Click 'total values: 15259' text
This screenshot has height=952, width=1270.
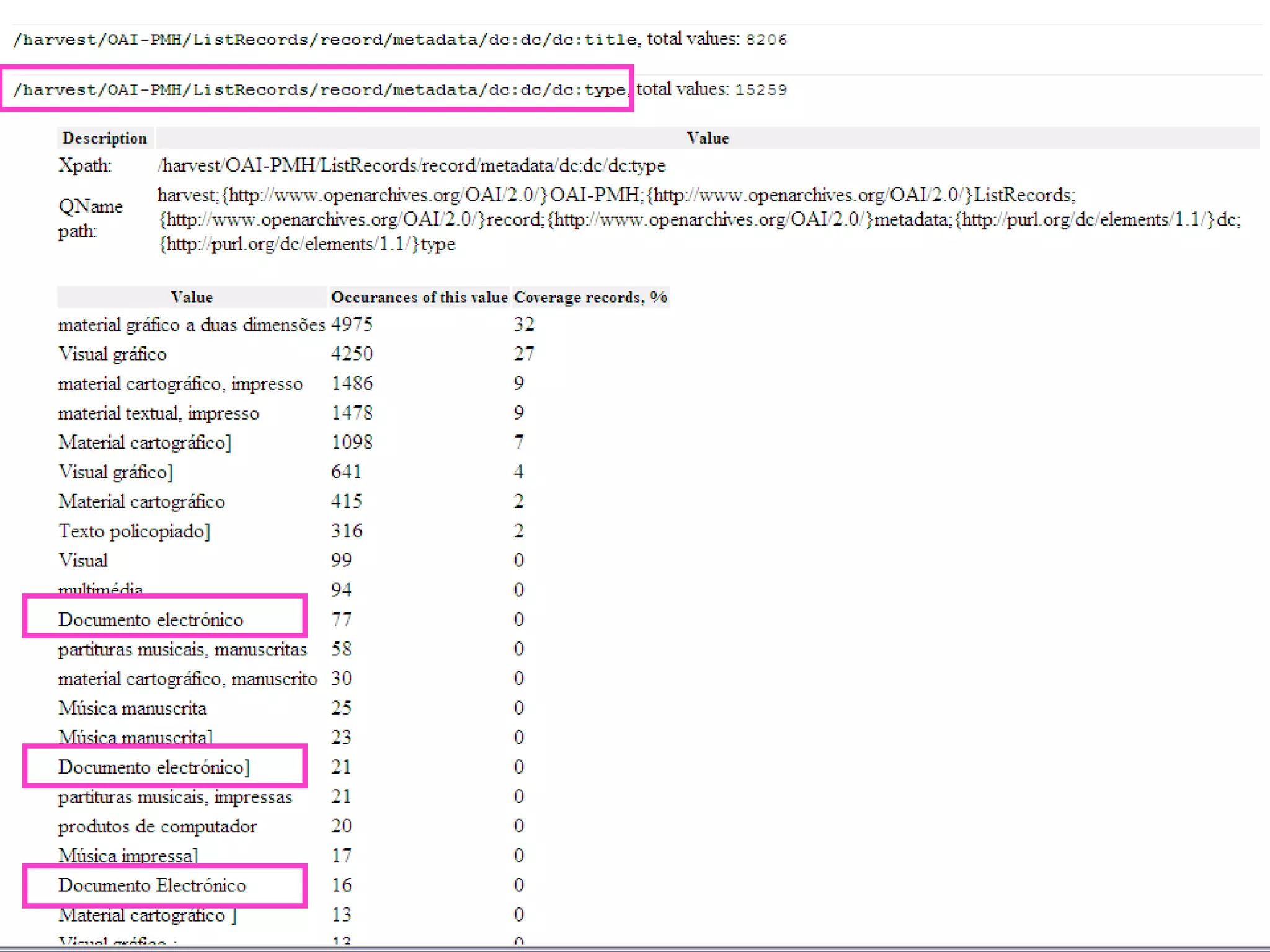pyautogui.click(x=712, y=90)
